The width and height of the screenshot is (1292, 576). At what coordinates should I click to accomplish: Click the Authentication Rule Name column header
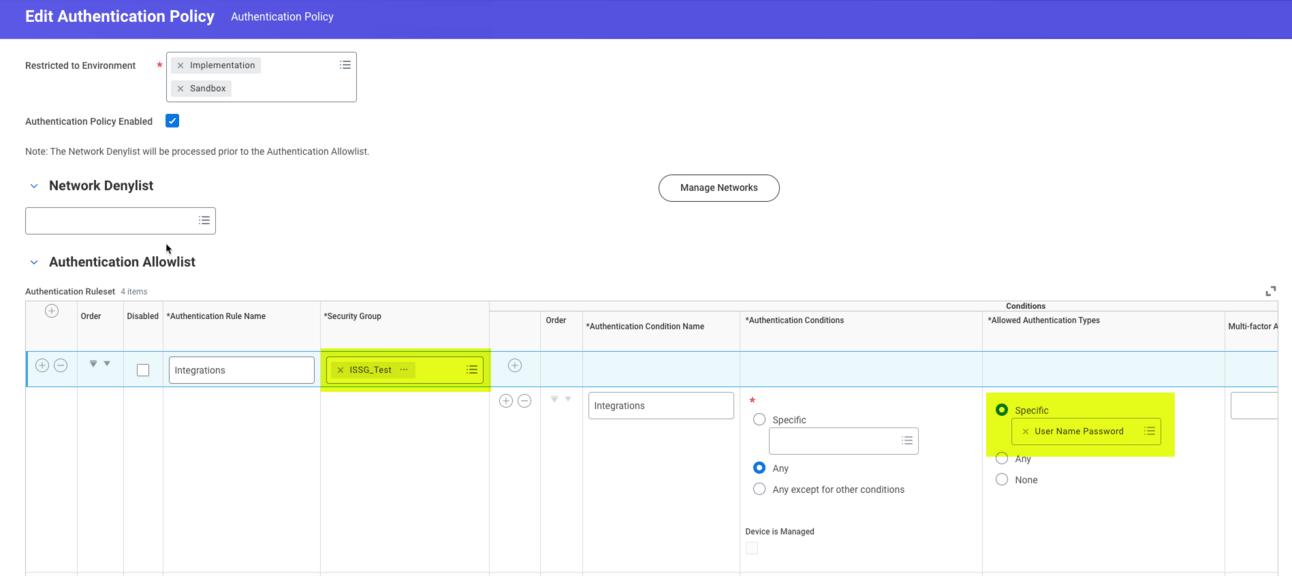(216, 316)
